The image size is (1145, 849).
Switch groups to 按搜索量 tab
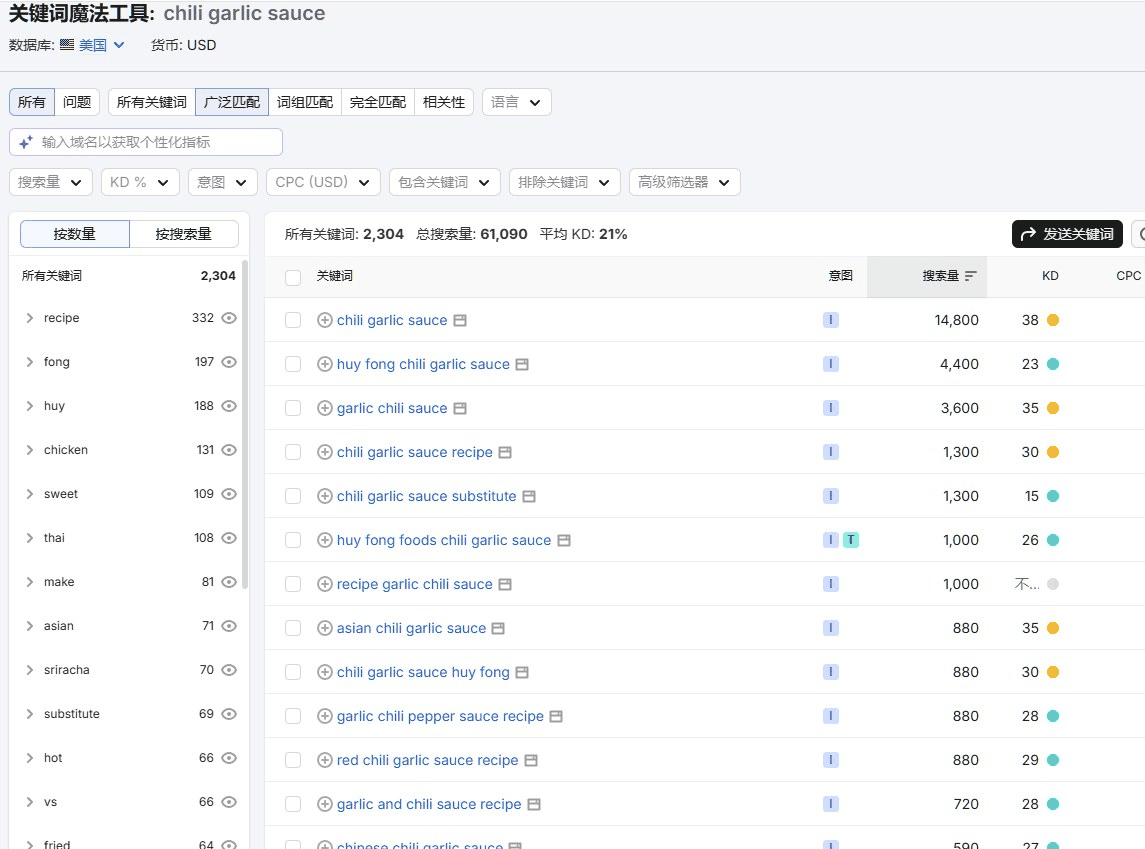pyautogui.click(x=184, y=234)
